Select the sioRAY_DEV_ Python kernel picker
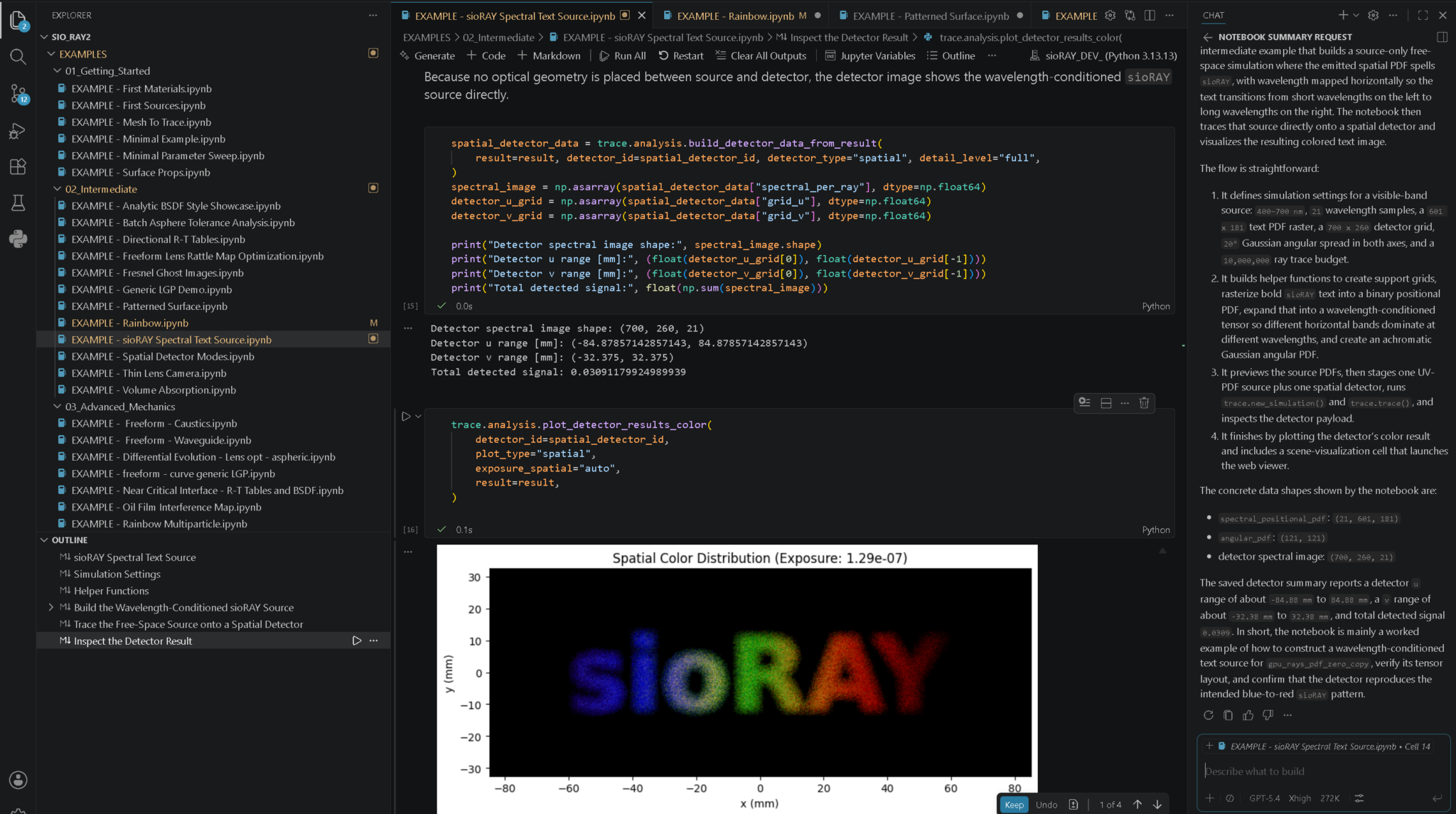1456x814 pixels. tap(1103, 55)
